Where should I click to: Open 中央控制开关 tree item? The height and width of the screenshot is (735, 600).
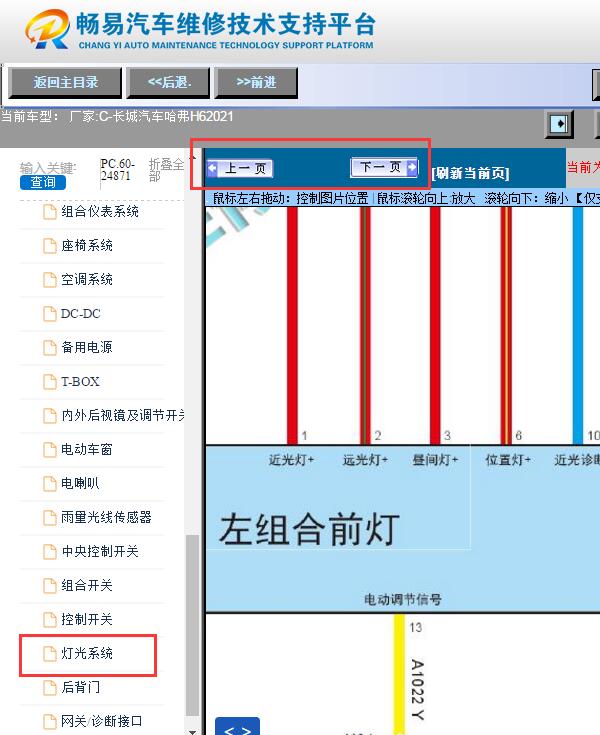point(100,551)
